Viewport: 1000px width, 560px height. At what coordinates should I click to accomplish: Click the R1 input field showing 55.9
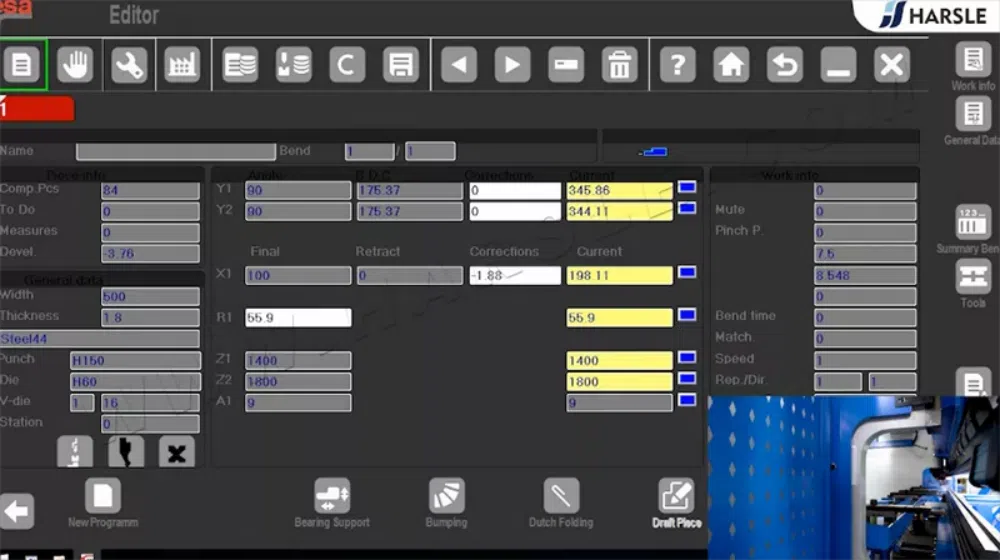click(x=298, y=318)
